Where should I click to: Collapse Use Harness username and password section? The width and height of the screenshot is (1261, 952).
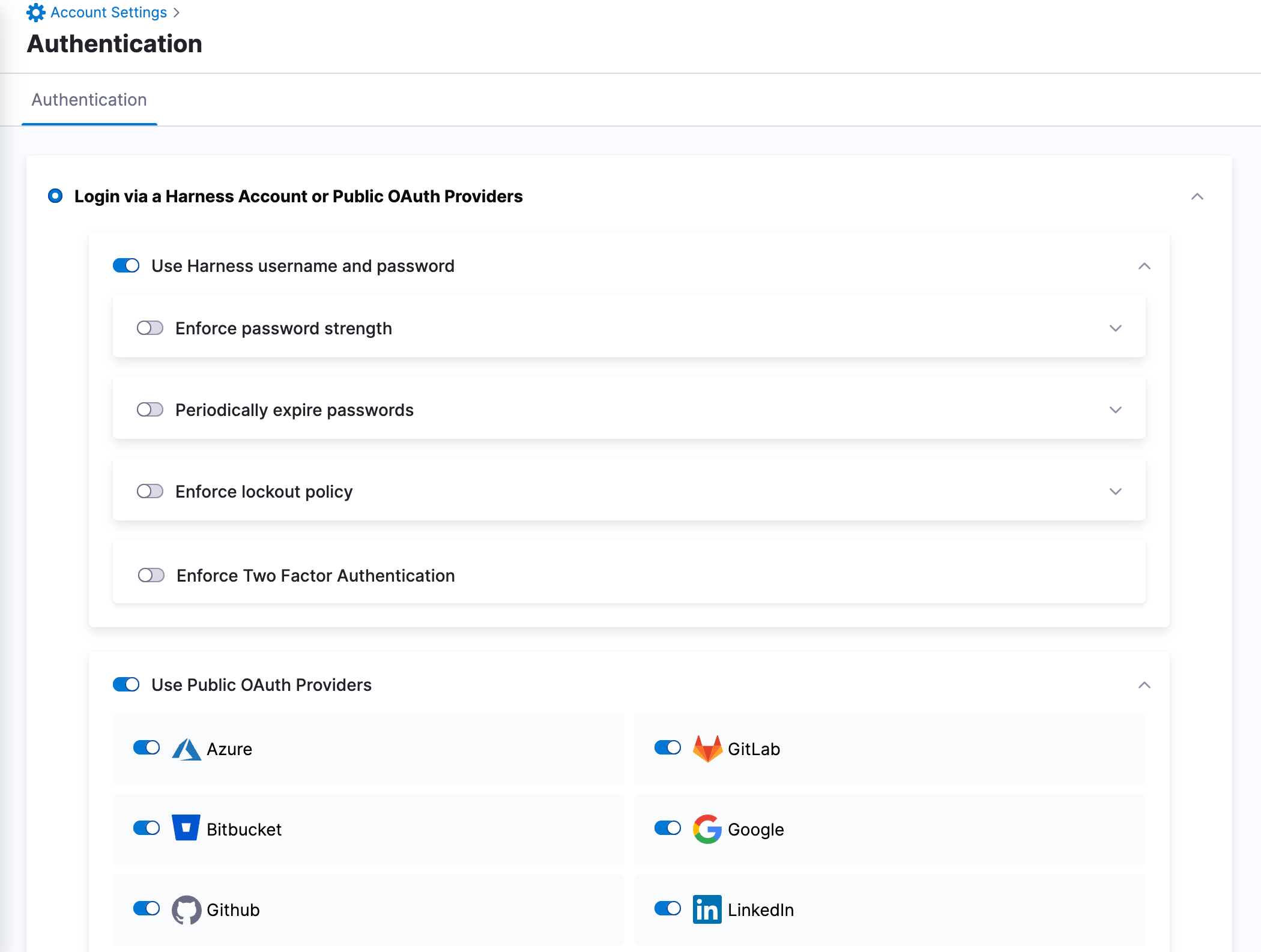click(1144, 266)
